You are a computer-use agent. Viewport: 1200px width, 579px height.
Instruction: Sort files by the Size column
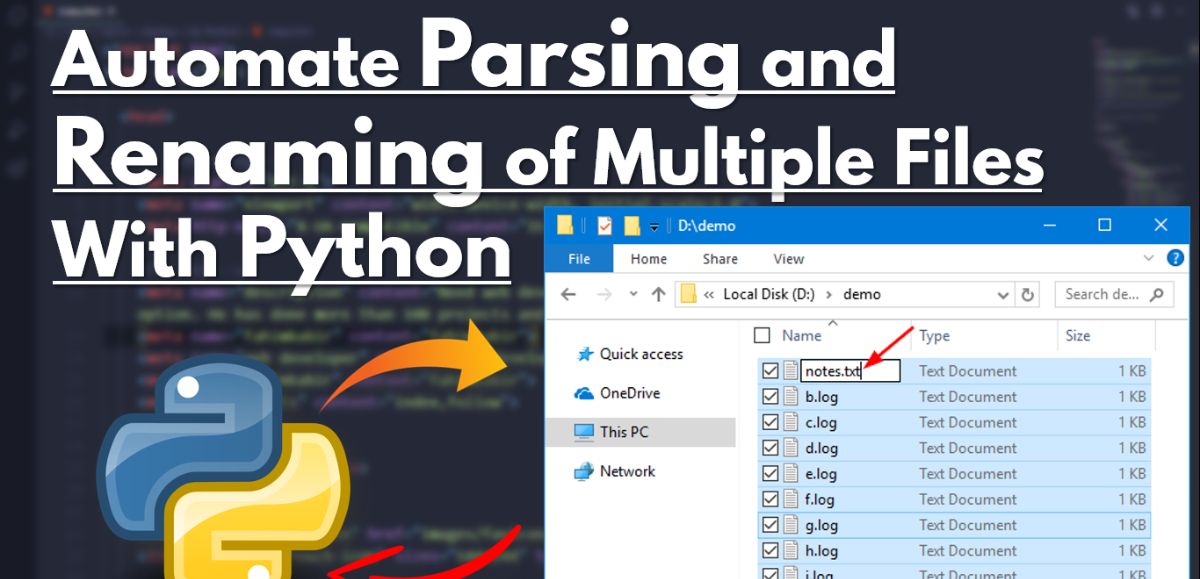coord(1078,336)
